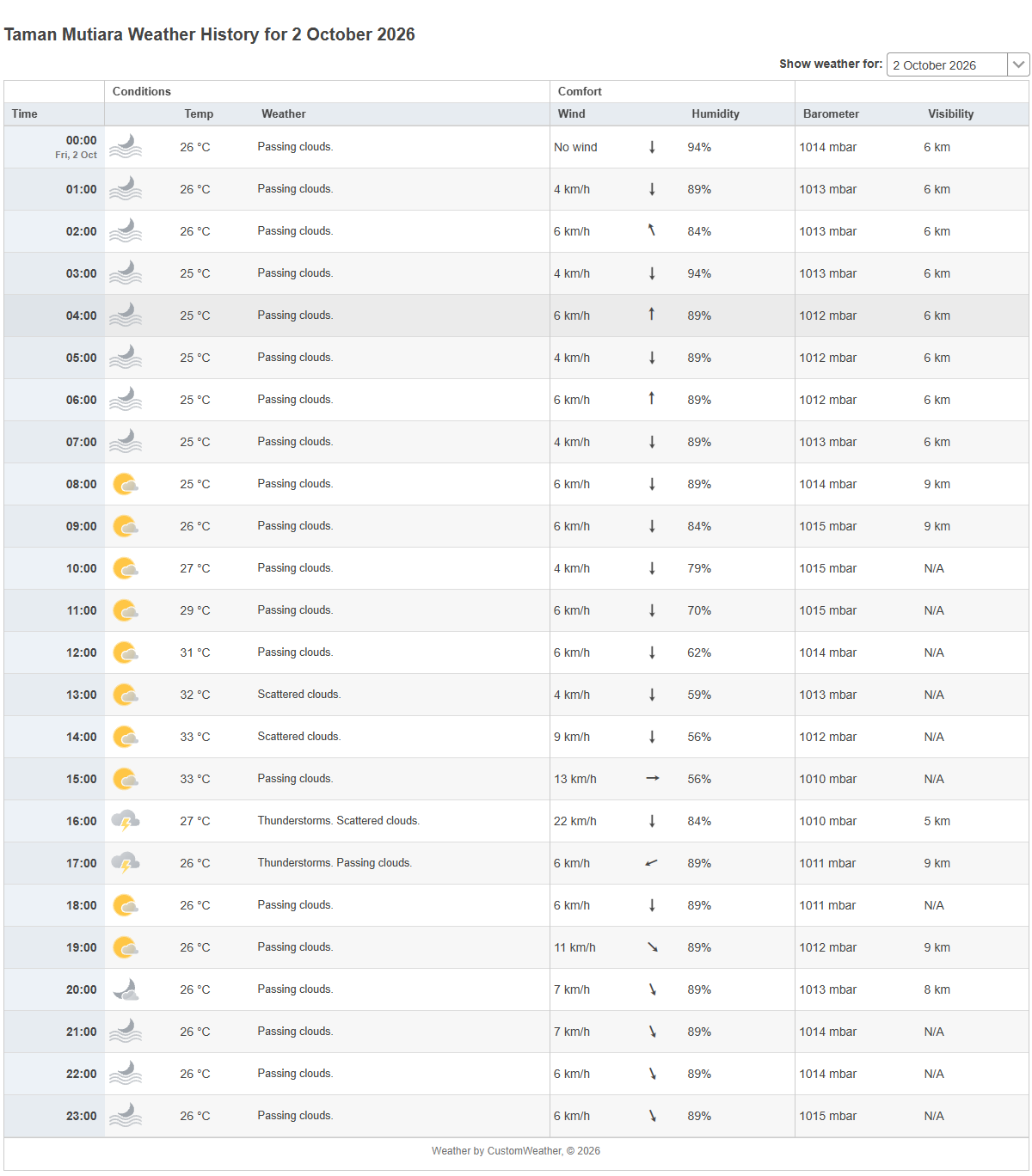Open the date dropdown showing 2 October 2026
Image resolution: width=1032 pixels, height=1176 pixels.
(957, 64)
